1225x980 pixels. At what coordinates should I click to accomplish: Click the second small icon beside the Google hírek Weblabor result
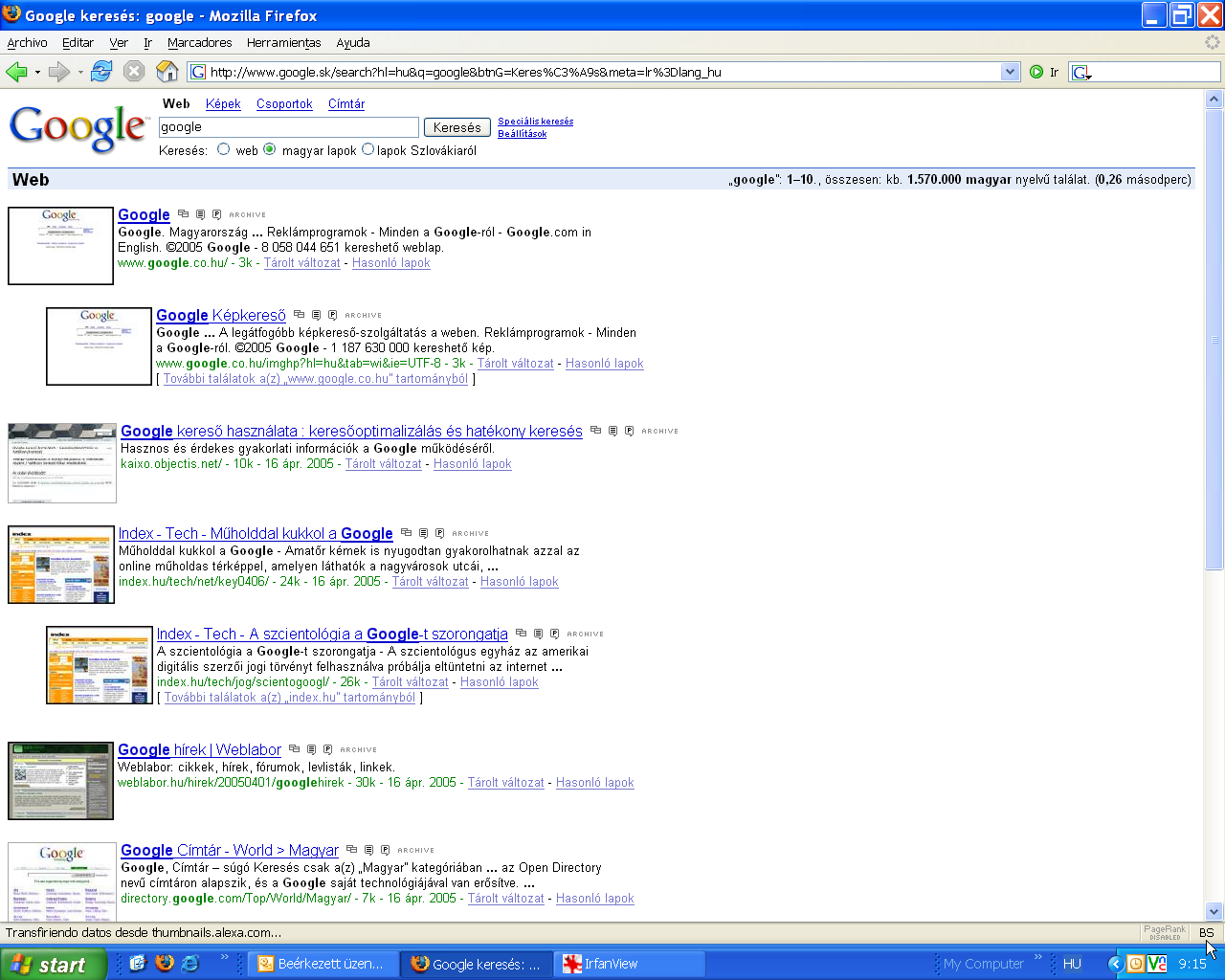tap(311, 749)
